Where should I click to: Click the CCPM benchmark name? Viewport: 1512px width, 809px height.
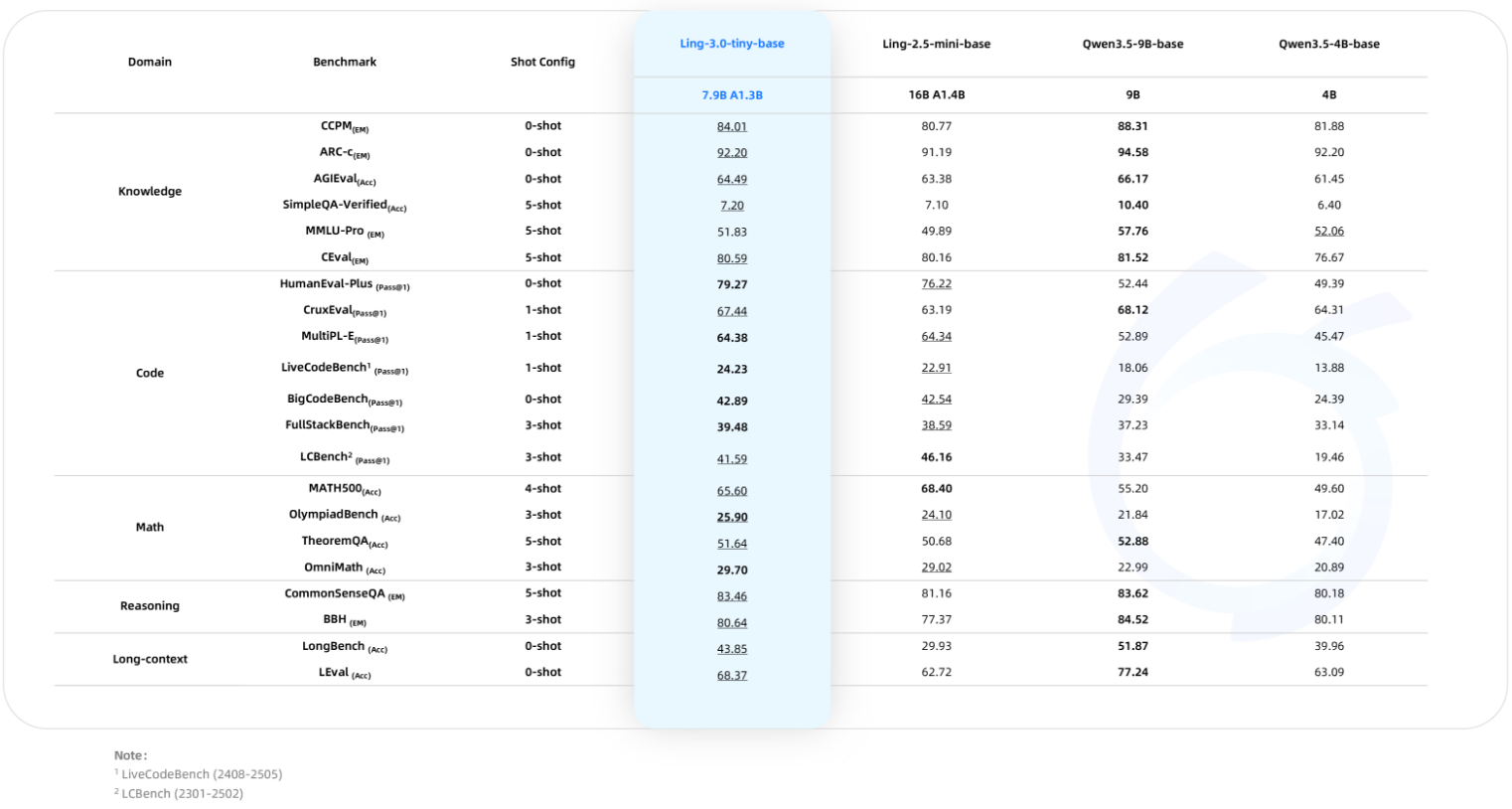(x=345, y=126)
